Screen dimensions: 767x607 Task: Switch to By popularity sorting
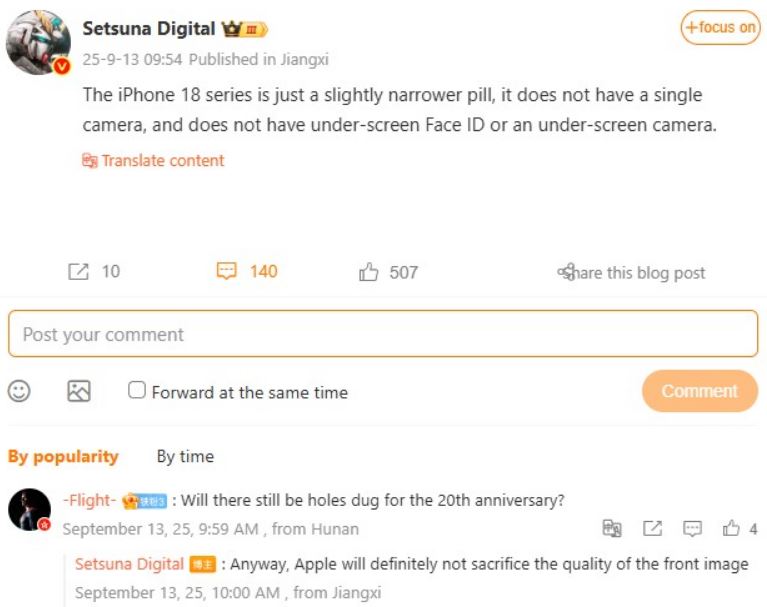click(63, 456)
